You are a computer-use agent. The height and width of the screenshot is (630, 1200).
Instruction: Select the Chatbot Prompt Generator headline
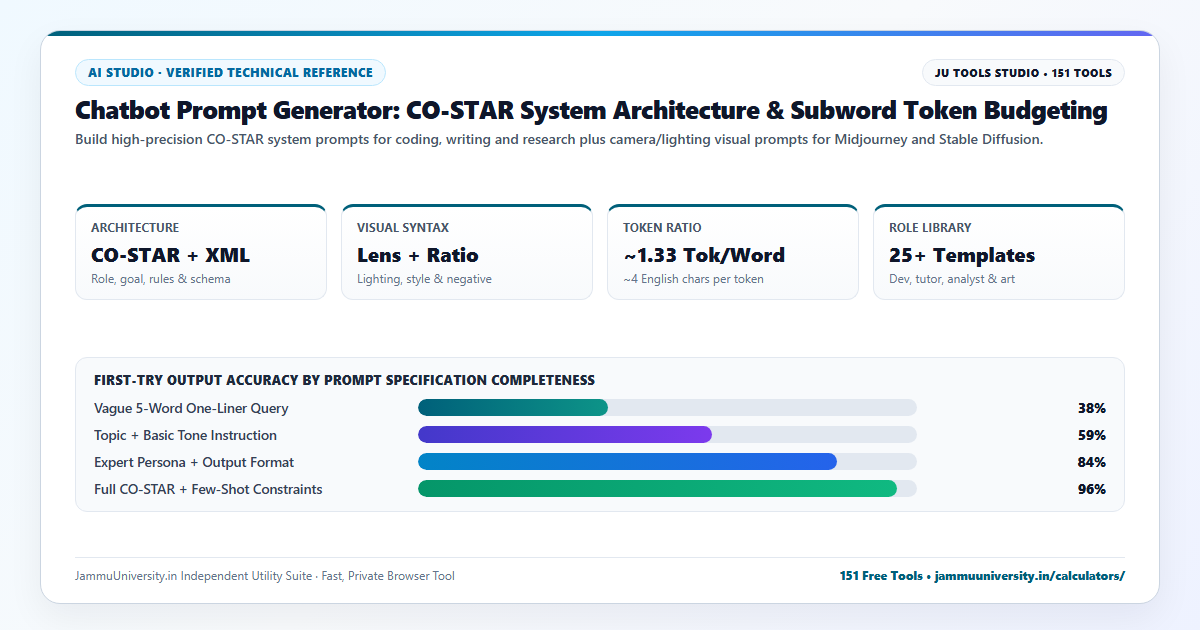point(591,110)
